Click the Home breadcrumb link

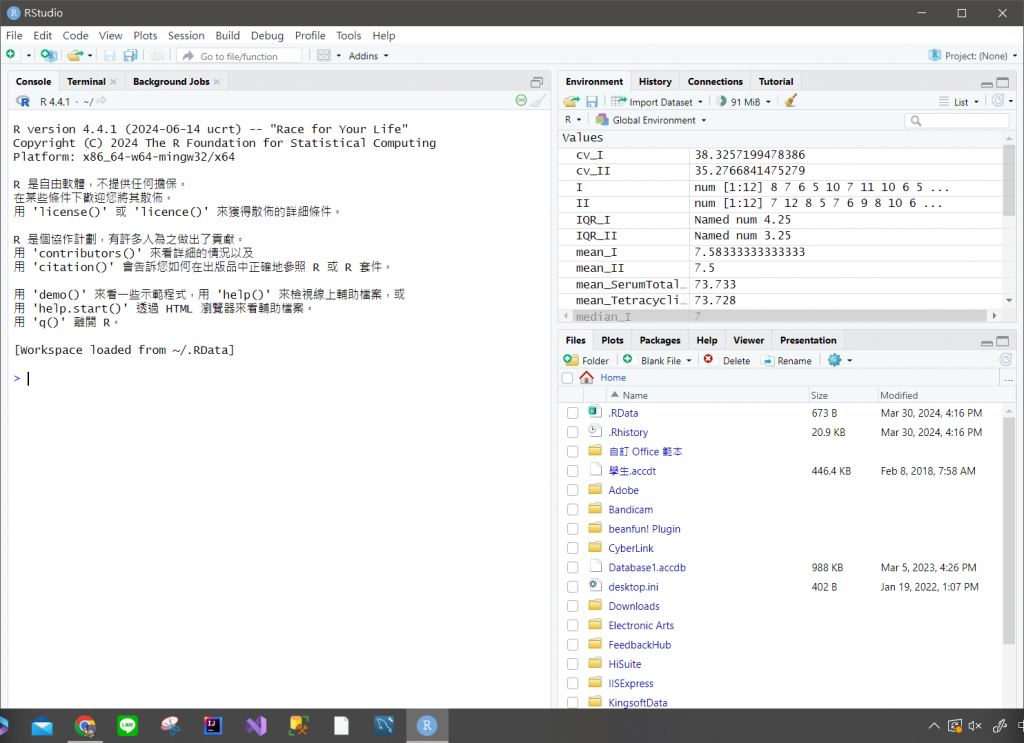[x=613, y=377]
